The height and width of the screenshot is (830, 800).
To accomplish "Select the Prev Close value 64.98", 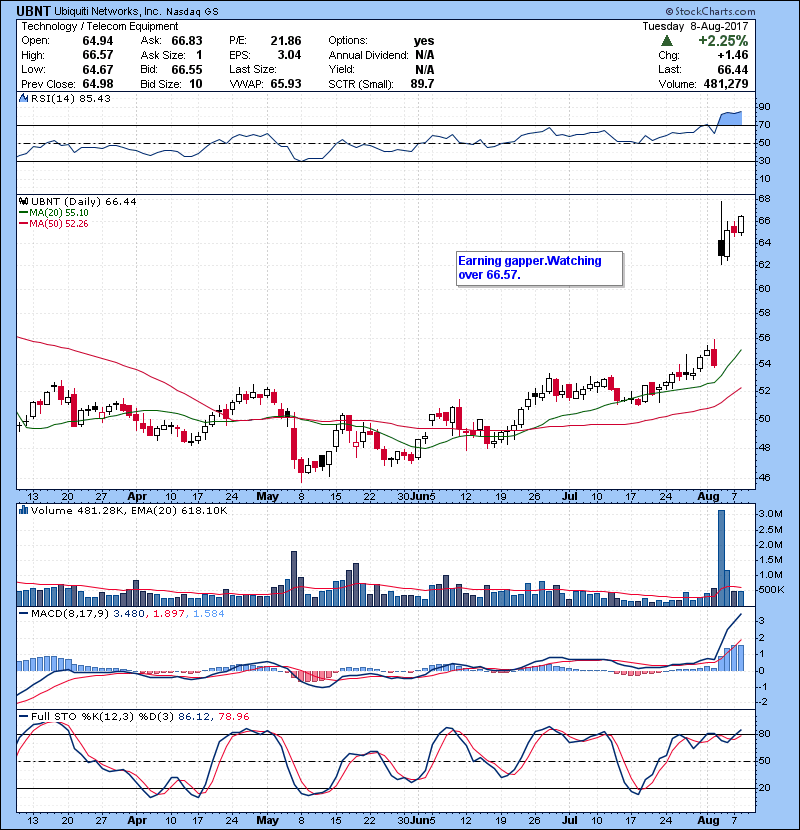I will pos(97,84).
